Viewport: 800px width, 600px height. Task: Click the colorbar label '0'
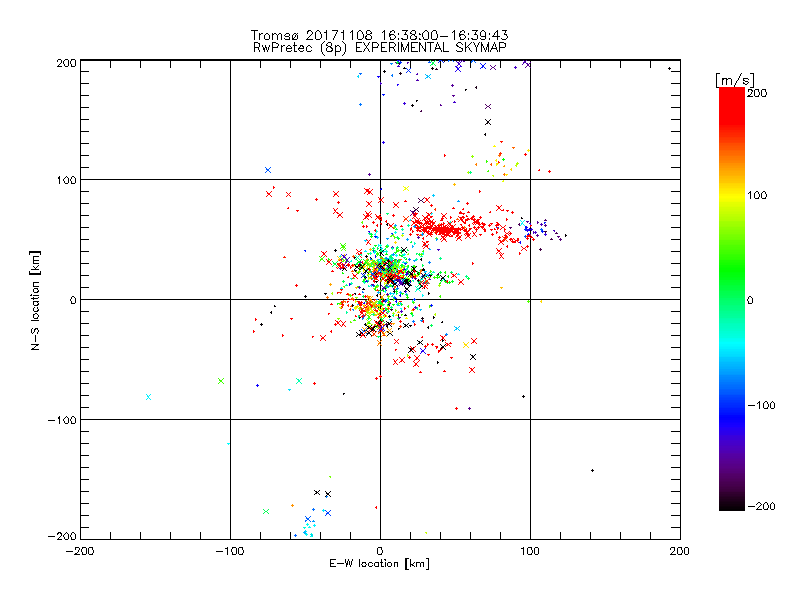[750, 300]
